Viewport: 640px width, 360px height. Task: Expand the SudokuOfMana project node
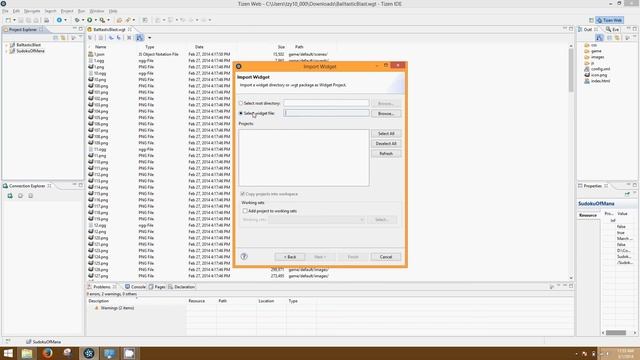[x=6, y=51]
